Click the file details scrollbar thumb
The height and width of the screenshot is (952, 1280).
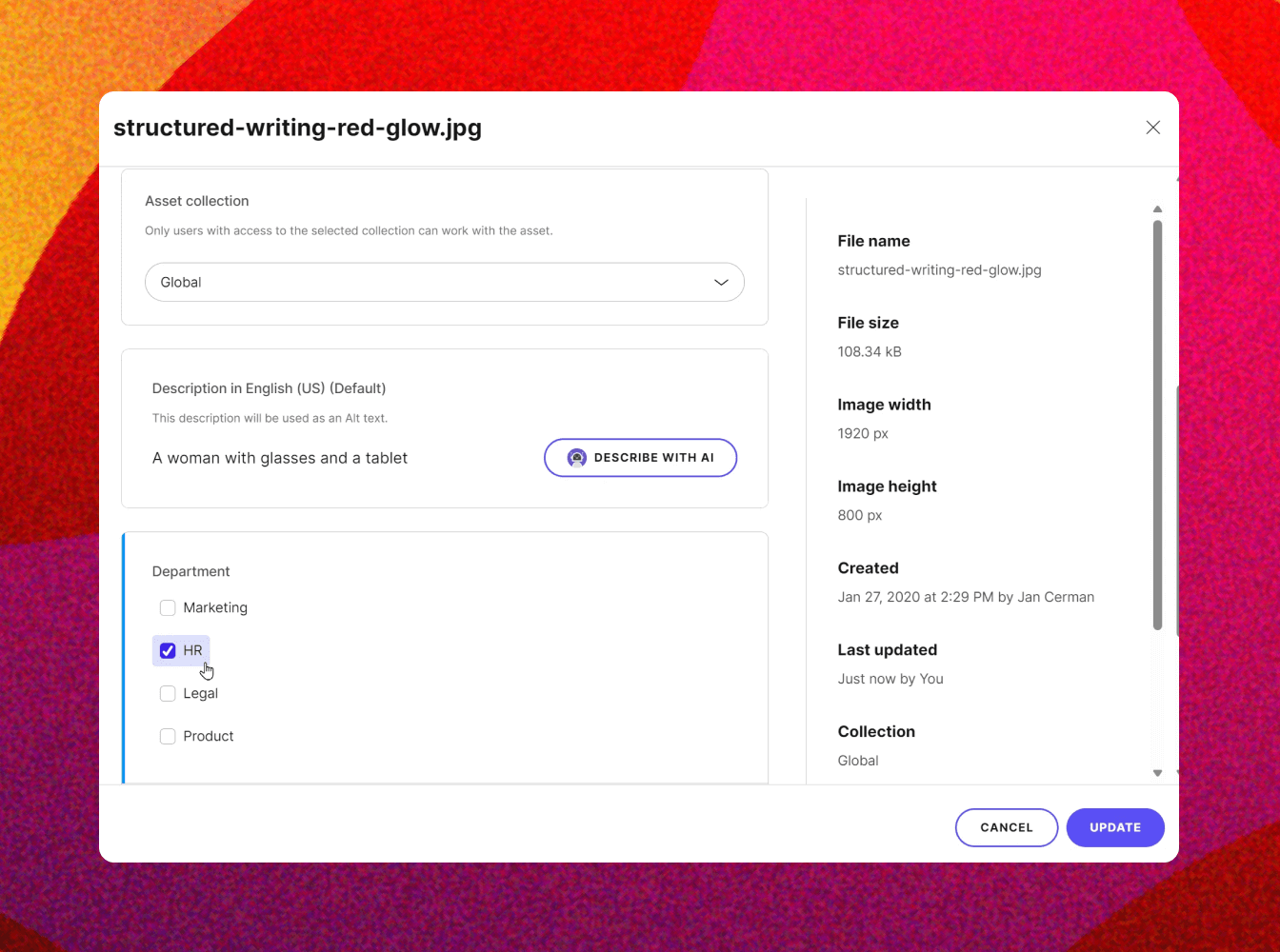1157,425
